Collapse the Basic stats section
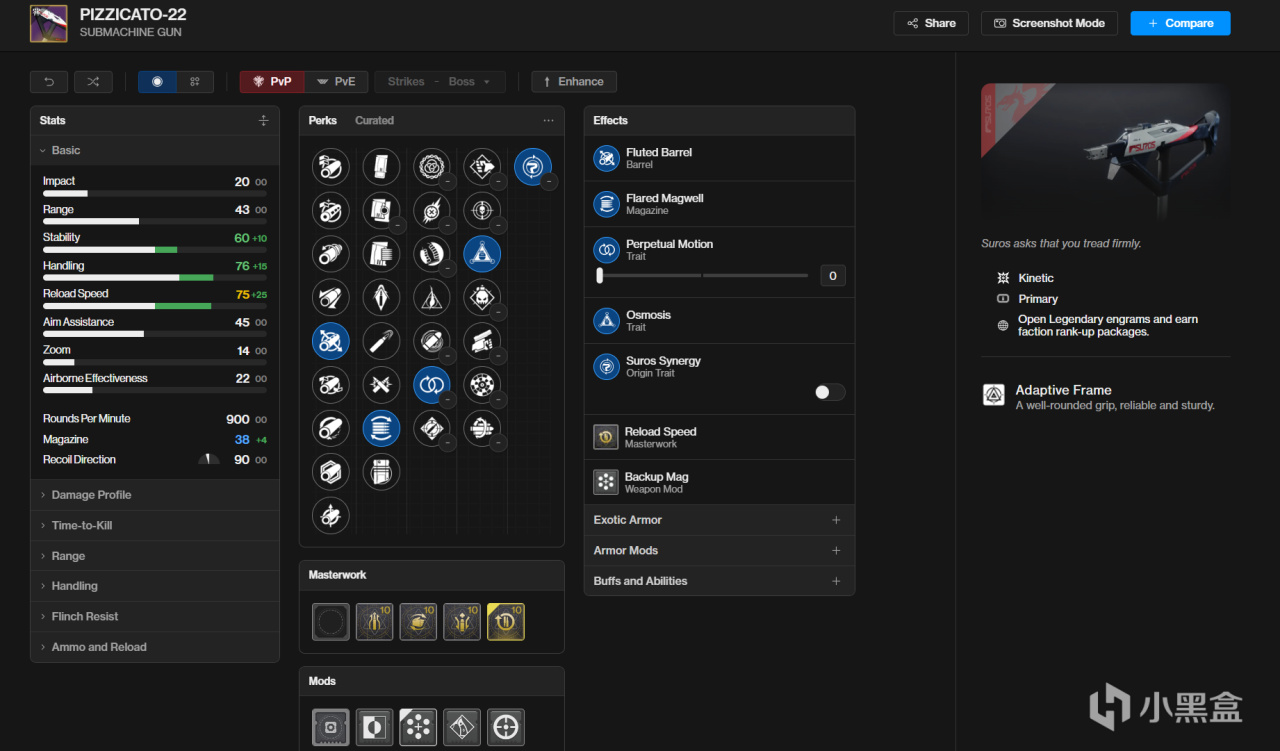1280x751 pixels. point(155,150)
